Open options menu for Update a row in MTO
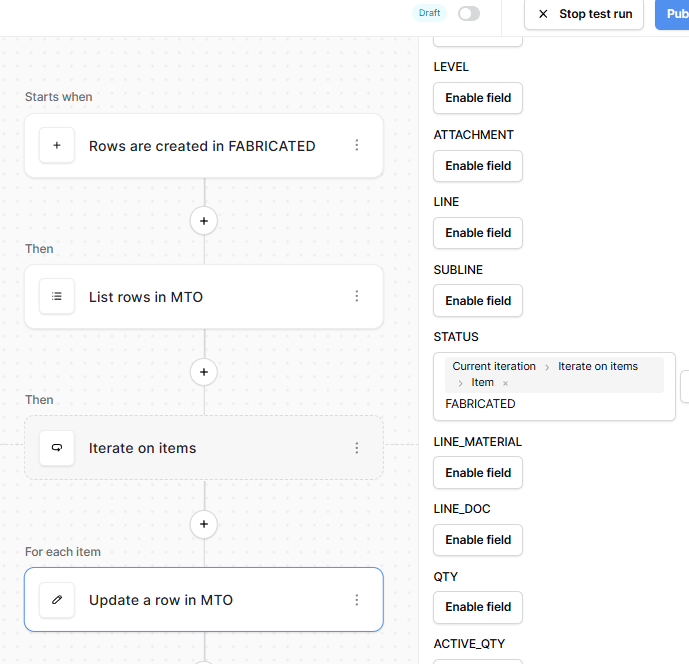This screenshot has height=664, width=689. coord(357,600)
